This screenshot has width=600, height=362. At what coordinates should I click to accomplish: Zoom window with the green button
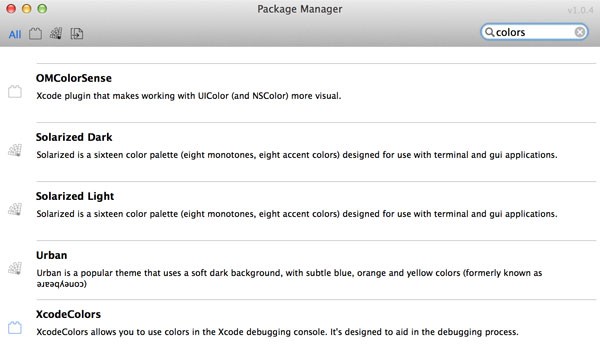point(42,9)
